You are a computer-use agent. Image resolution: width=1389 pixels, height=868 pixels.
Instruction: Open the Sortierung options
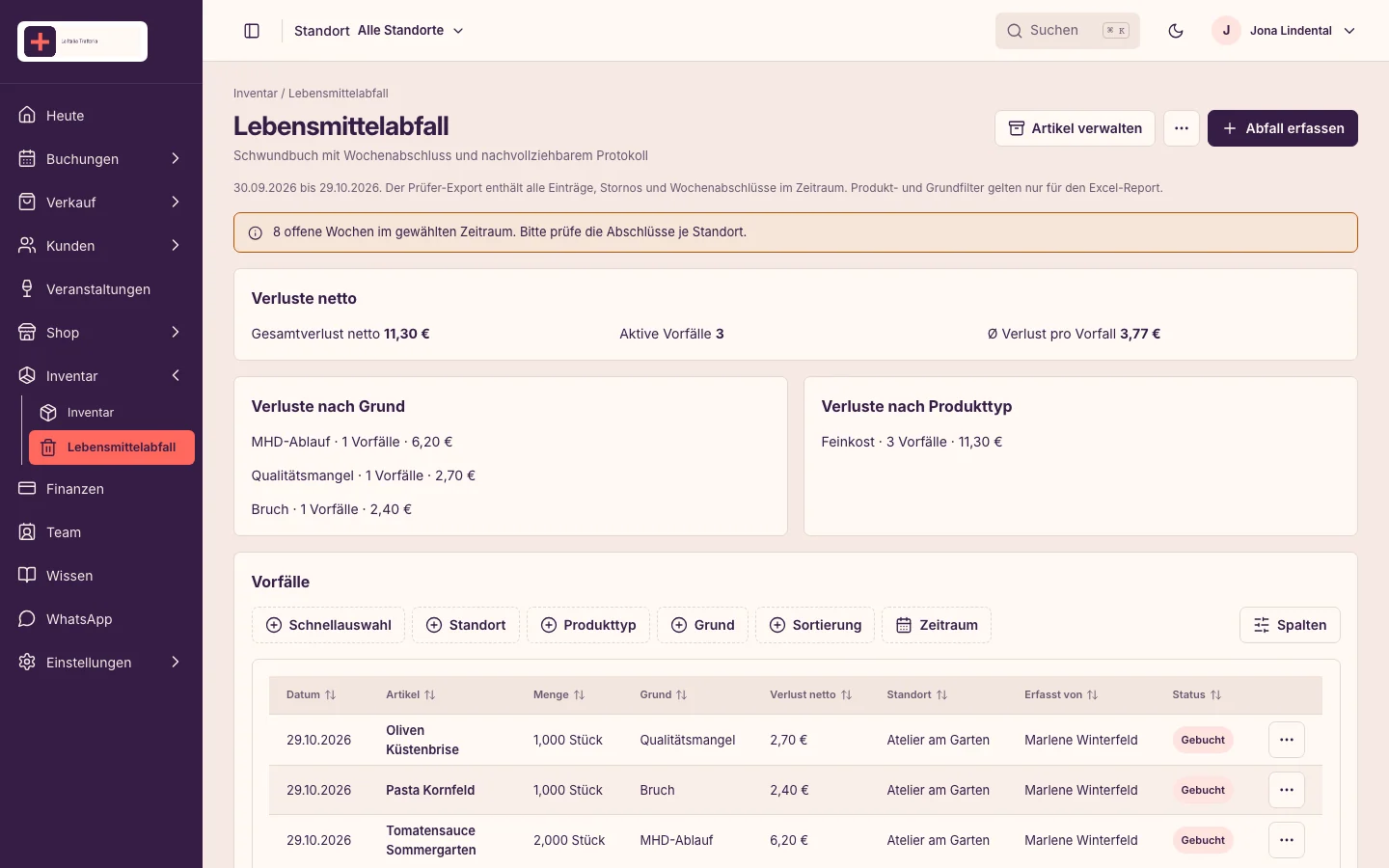click(815, 625)
